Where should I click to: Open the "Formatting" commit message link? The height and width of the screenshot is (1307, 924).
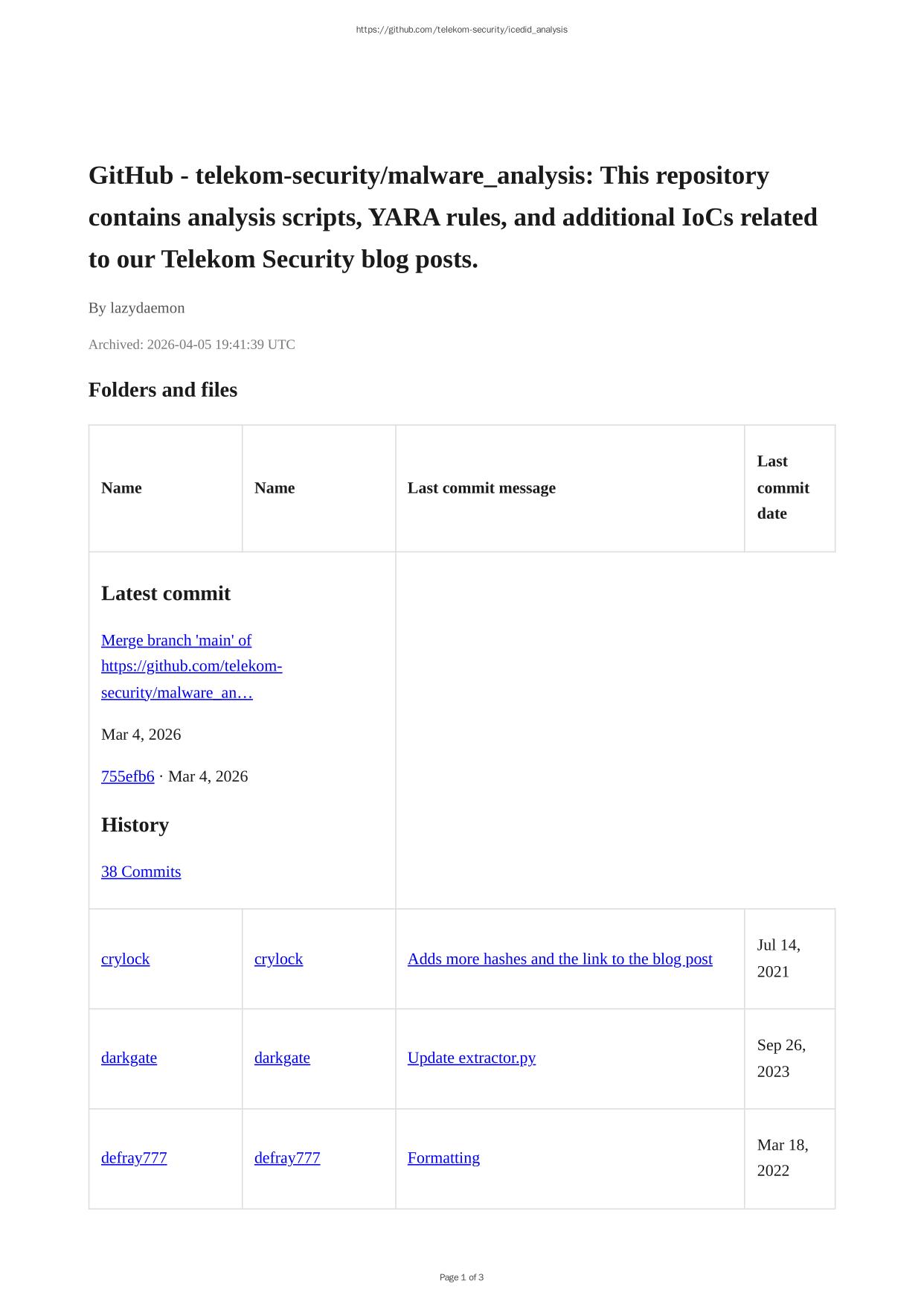click(x=443, y=1157)
